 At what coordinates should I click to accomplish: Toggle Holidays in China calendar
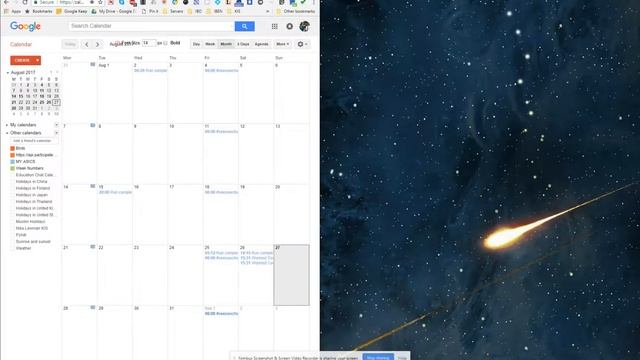[x=13, y=182]
